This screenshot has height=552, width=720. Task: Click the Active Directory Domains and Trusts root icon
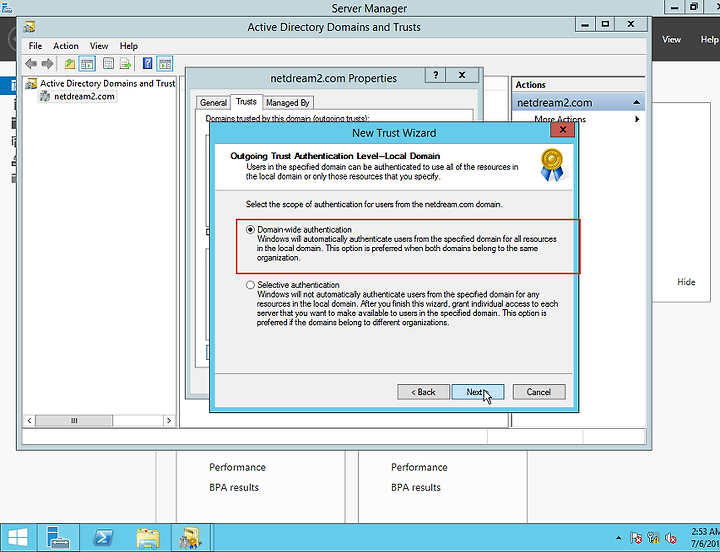(31, 84)
